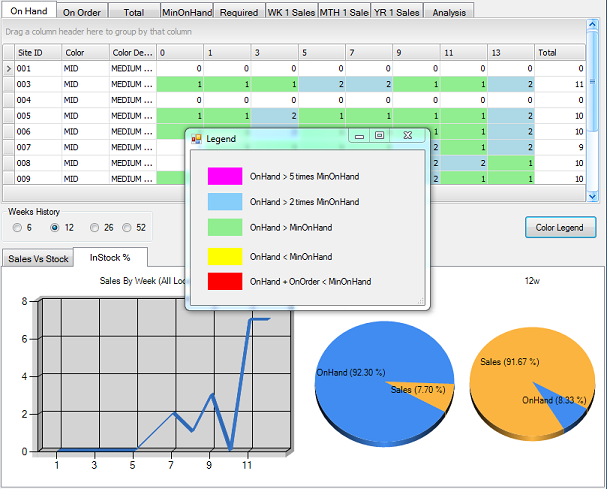Click the Legend window title bar text
The image size is (607, 489).
(x=221, y=139)
